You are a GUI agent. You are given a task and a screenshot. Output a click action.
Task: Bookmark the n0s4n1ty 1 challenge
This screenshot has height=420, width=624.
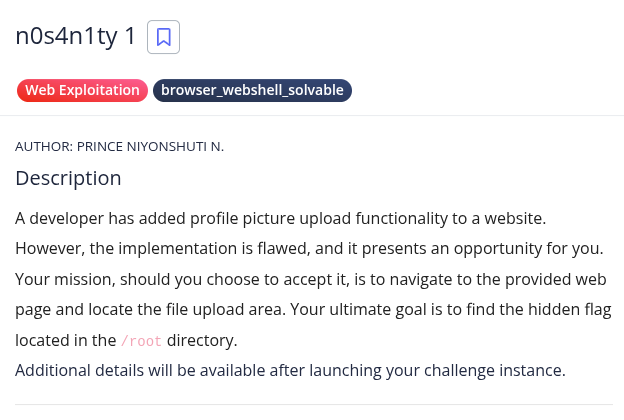pos(163,38)
